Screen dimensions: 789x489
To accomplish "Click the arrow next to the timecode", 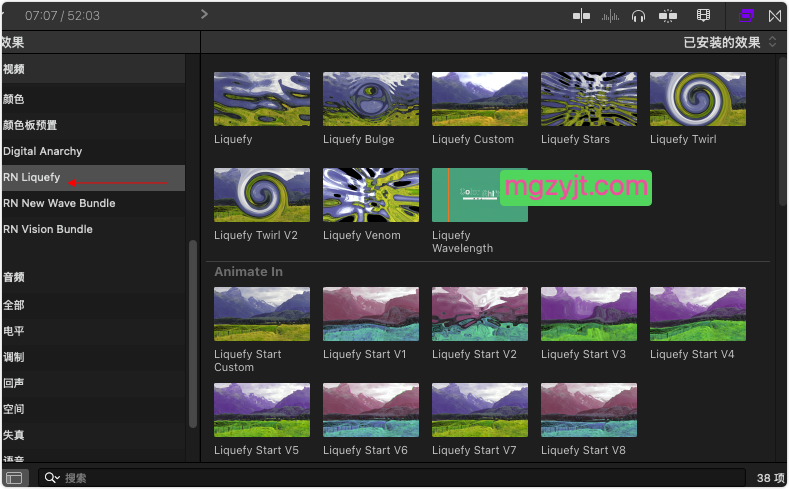I will pyautogui.click(x=204, y=14).
